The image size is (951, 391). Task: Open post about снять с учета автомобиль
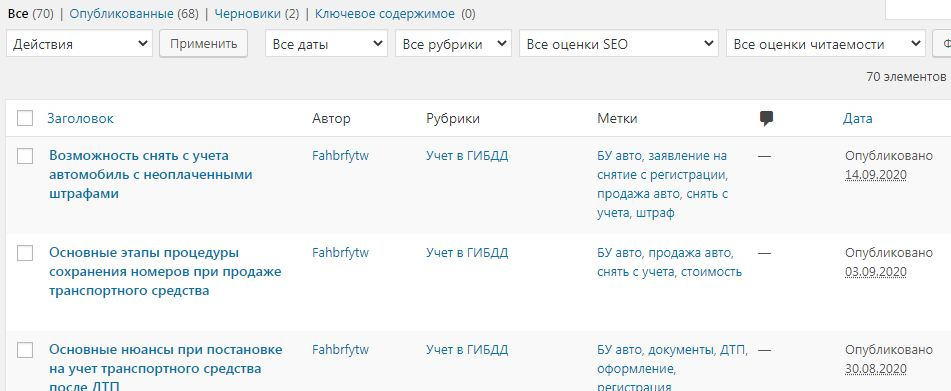click(x=150, y=175)
